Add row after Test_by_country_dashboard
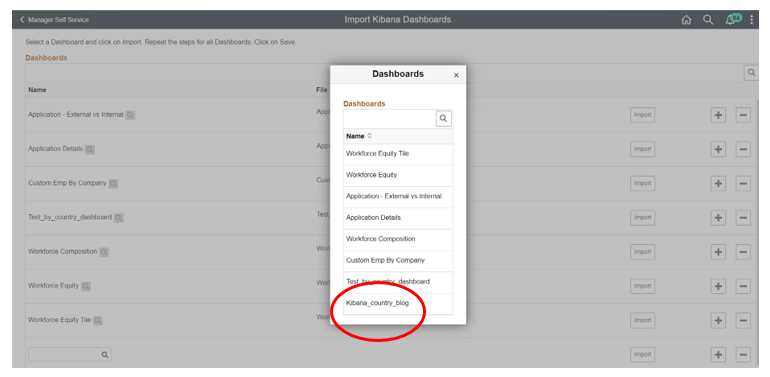The image size is (770, 377). click(718, 217)
